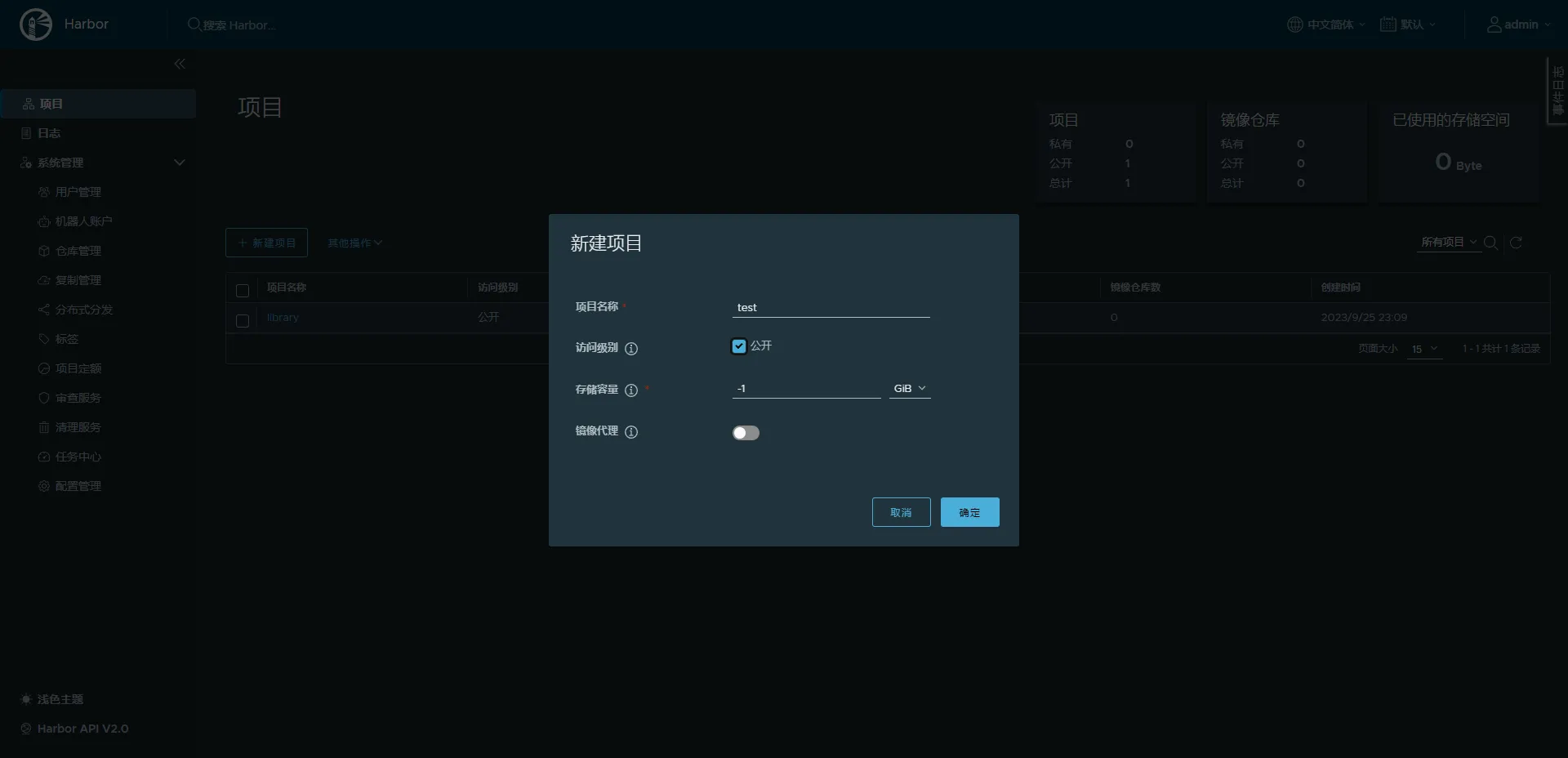
Task: Click the sun icon for 浅色主题
Action: pos(26,699)
